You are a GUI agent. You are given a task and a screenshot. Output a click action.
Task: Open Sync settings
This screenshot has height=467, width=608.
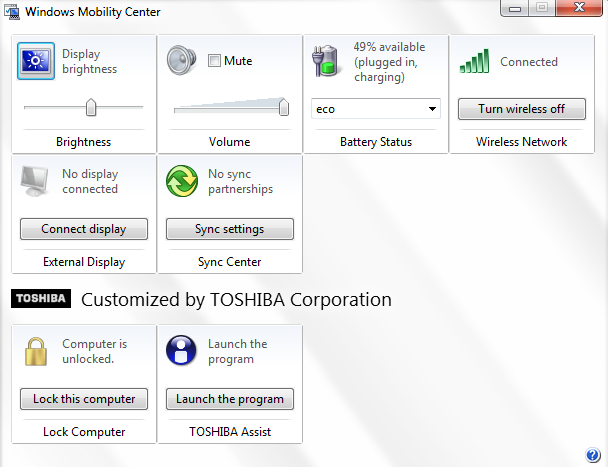[230, 229]
